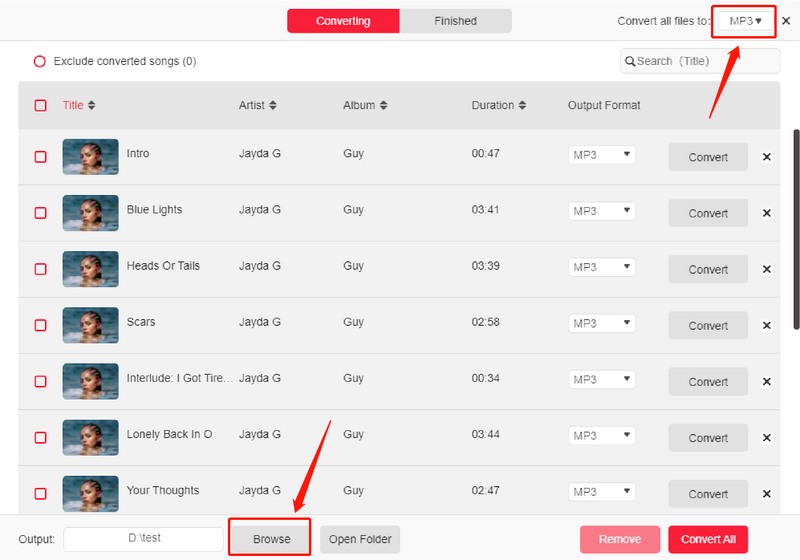Convert the Heads Or Tails track
Screen dimensions: 800x560
click(x=708, y=269)
